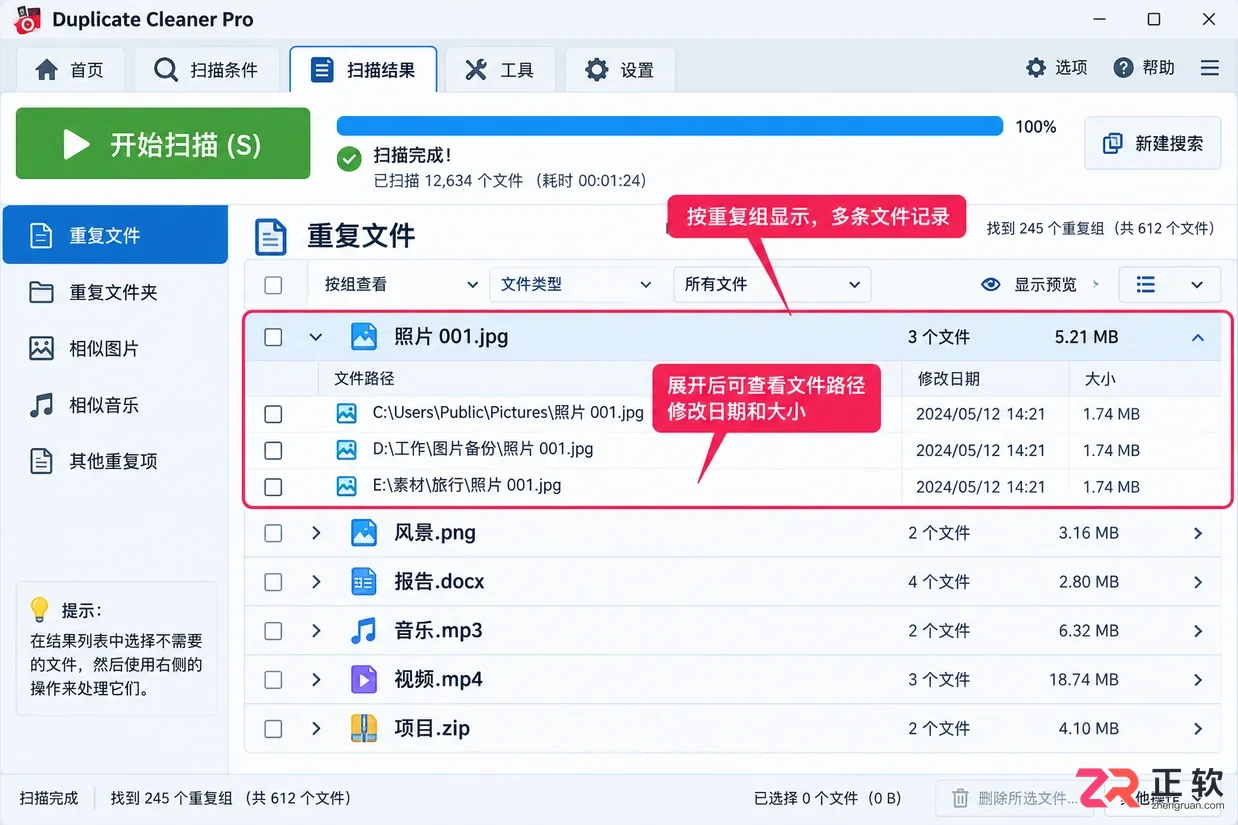
Task: Toggle 显示预览 eye icon
Action: 991,285
